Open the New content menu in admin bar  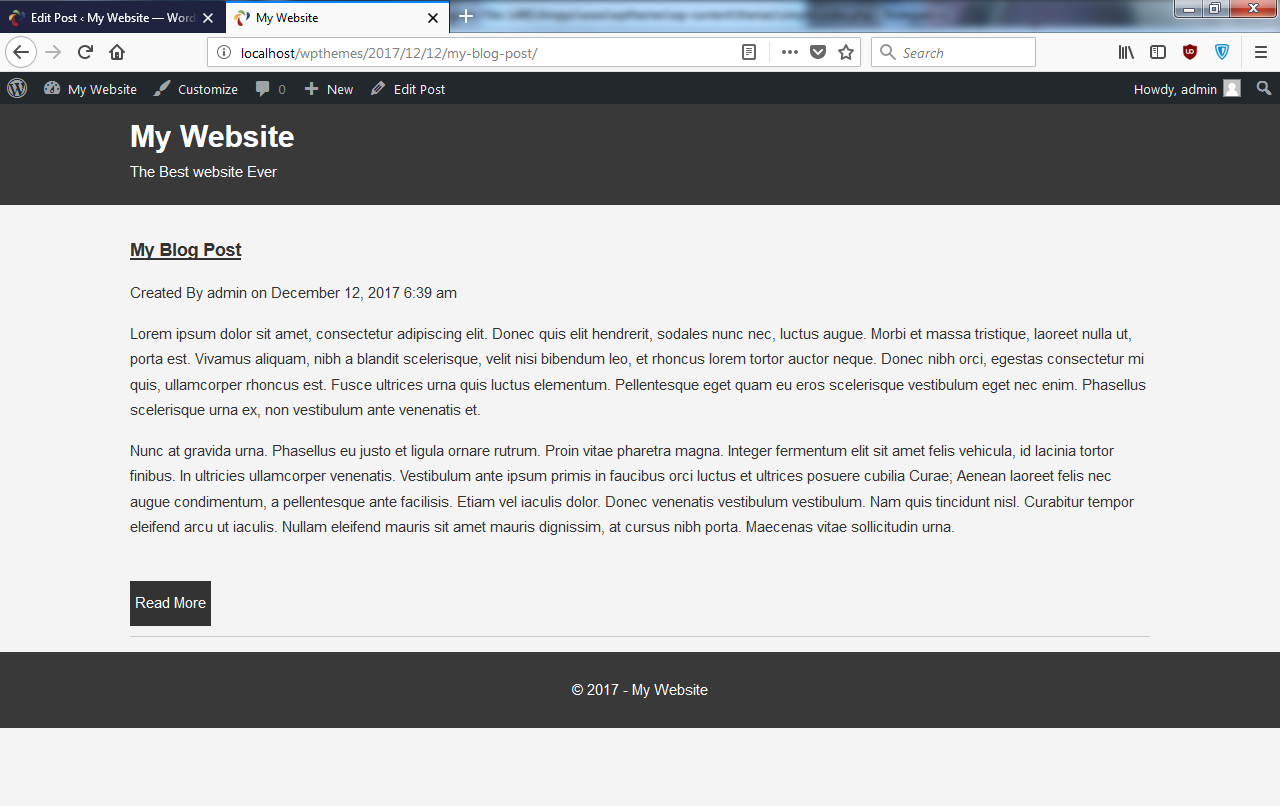pos(329,89)
